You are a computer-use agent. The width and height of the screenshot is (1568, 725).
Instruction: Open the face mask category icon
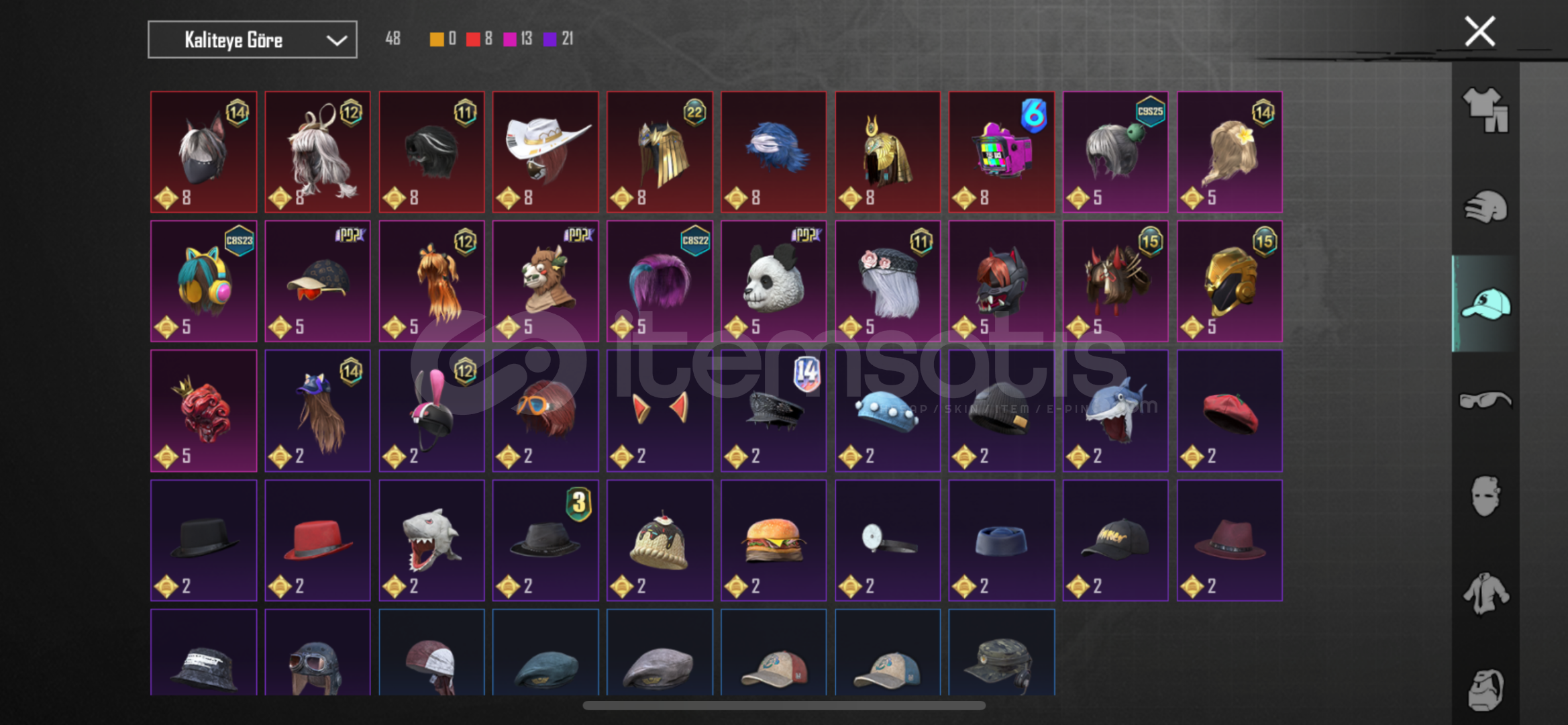pos(1485,496)
